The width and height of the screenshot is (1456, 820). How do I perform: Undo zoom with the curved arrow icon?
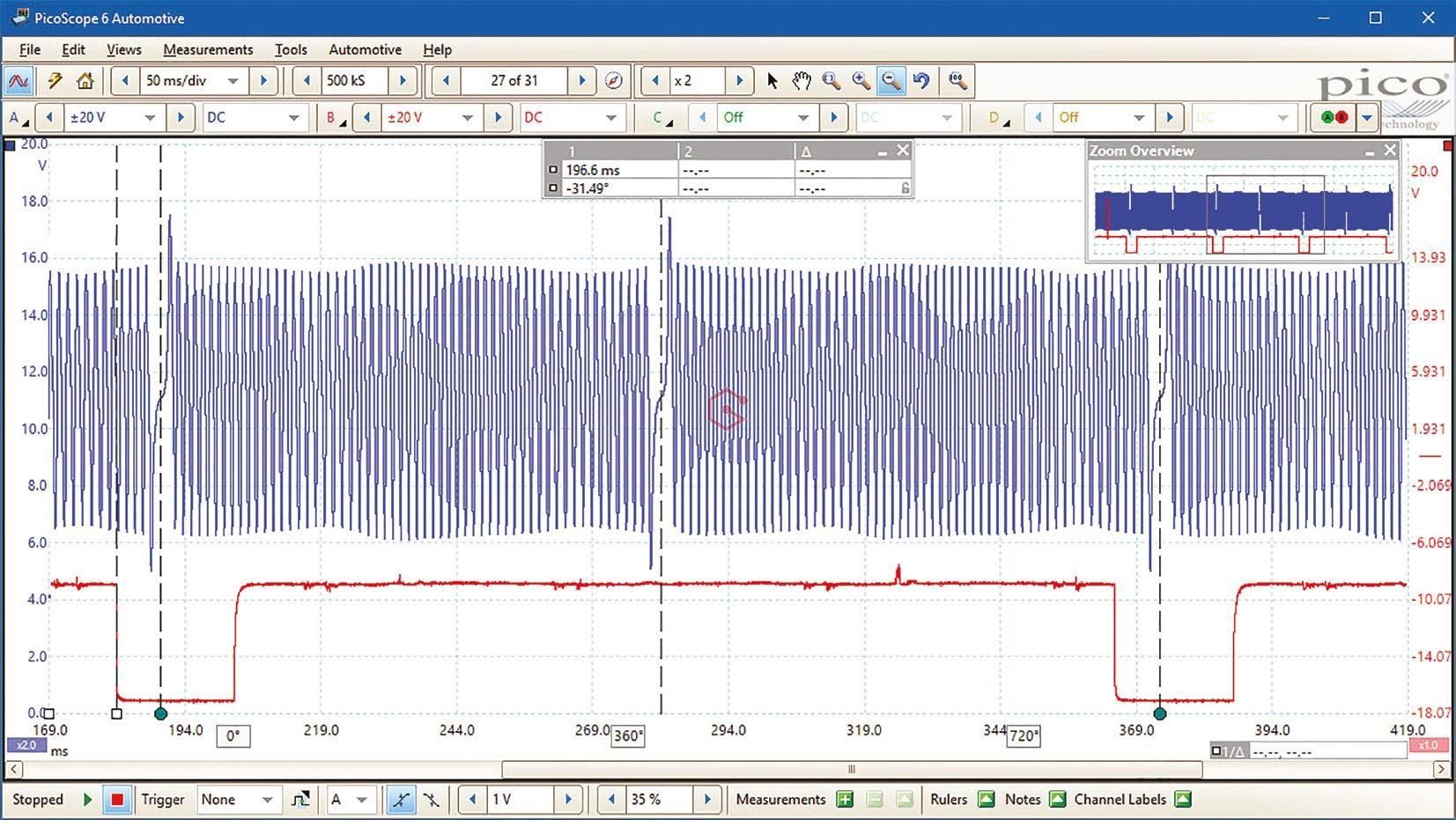[x=921, y=81]
